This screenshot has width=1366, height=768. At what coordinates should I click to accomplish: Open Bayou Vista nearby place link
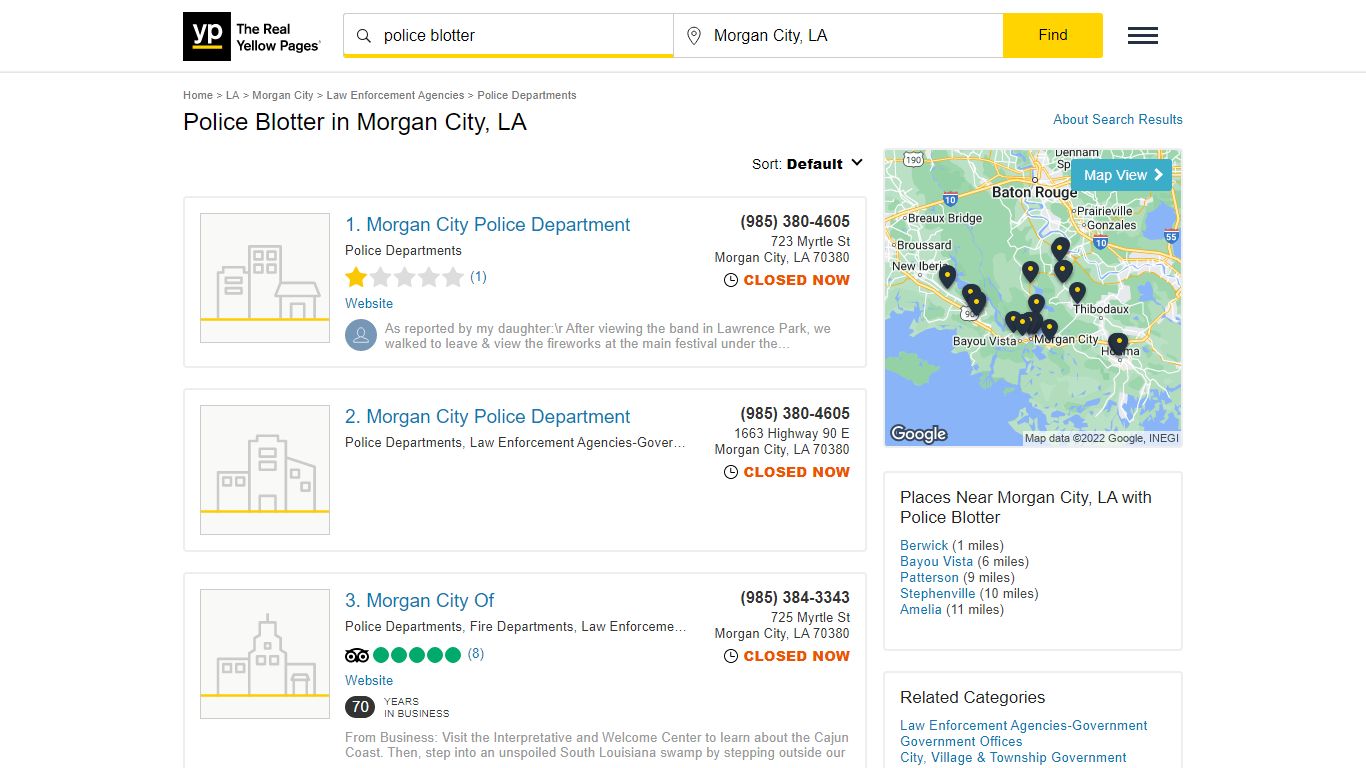click(936, 561)
